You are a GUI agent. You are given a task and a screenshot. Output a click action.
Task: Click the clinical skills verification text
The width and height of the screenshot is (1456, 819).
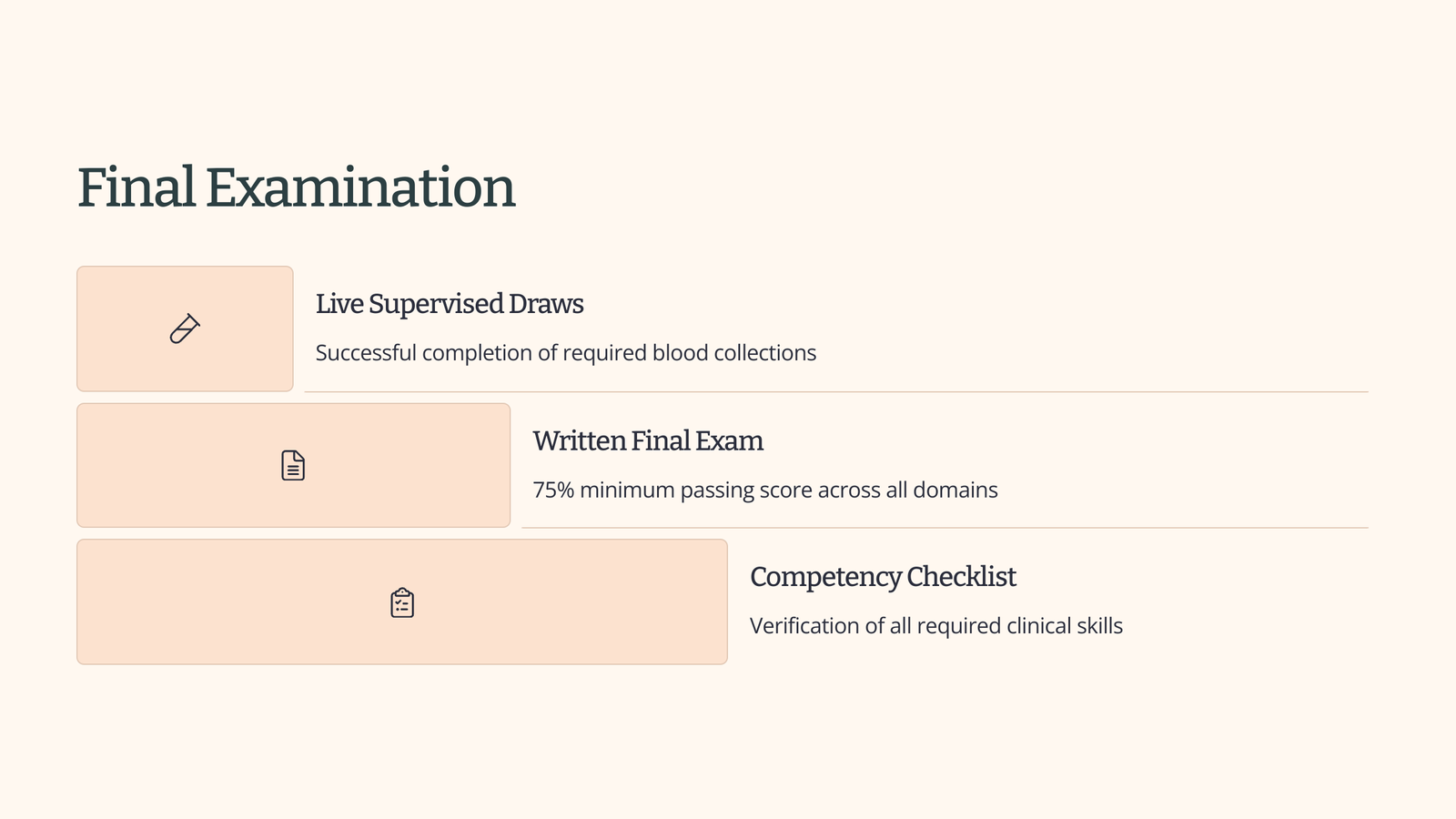(x=936, y=626)
